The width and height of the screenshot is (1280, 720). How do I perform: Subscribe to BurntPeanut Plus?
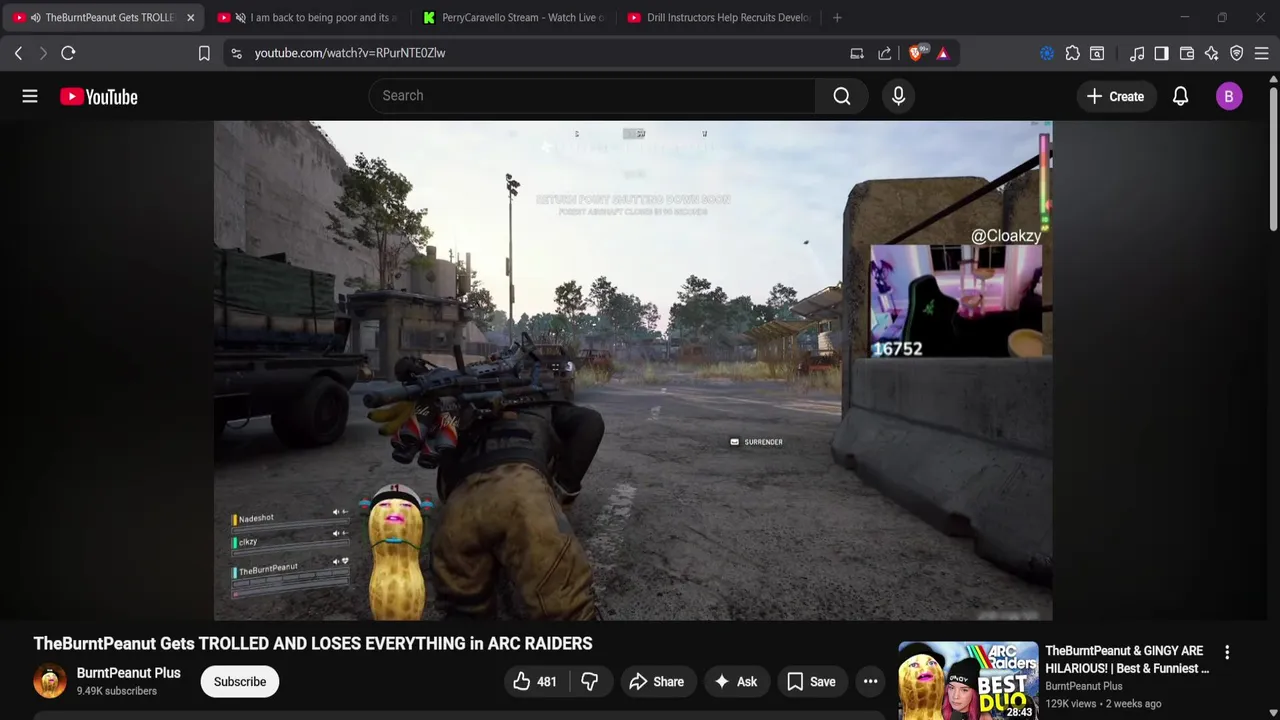pos(240,682)
